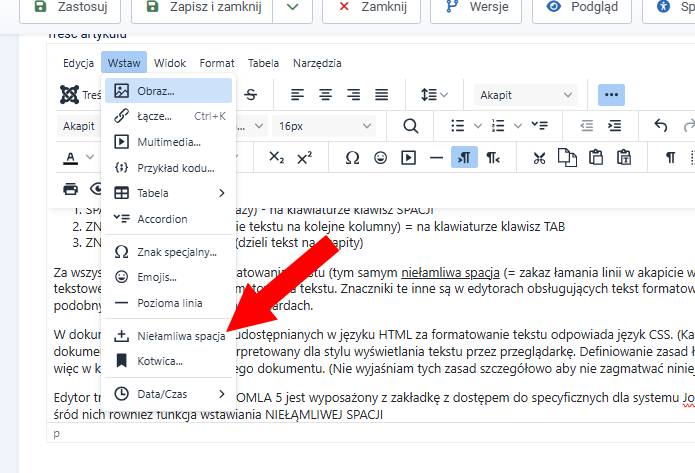This screenshot has width=695, height=473.
Task: Click the Zastosuj save button
Action: [70, 8]
